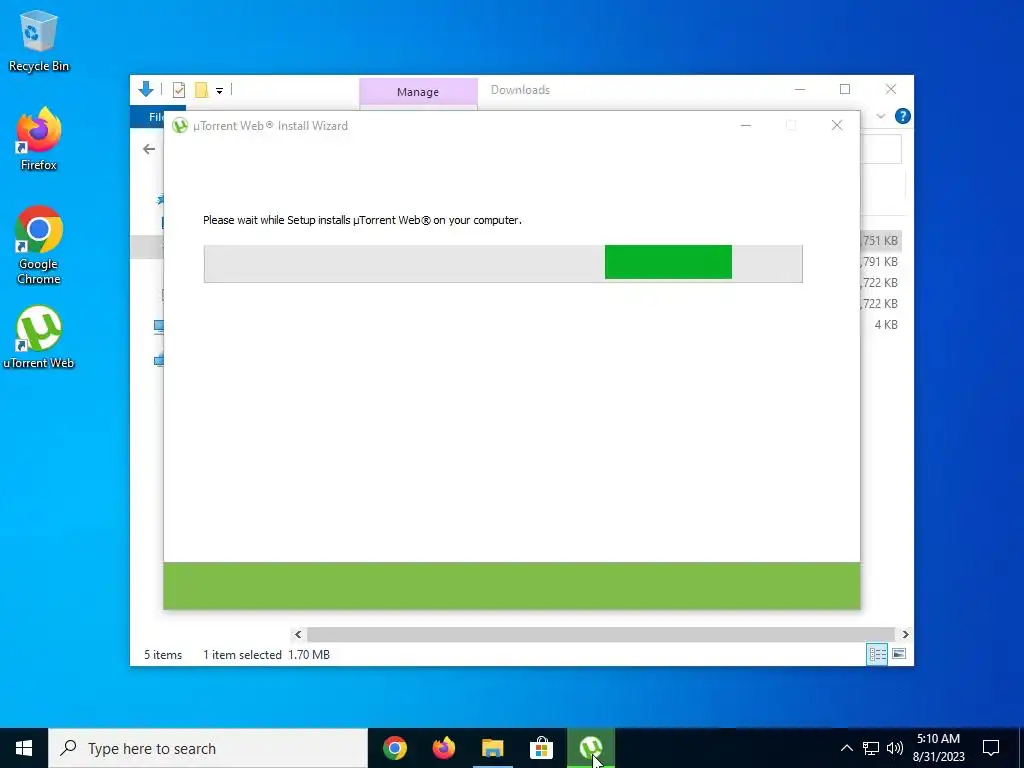Open the Recycle Bin desktop icon
Screen dimensions: 1024x768
(x=39, y=41)
